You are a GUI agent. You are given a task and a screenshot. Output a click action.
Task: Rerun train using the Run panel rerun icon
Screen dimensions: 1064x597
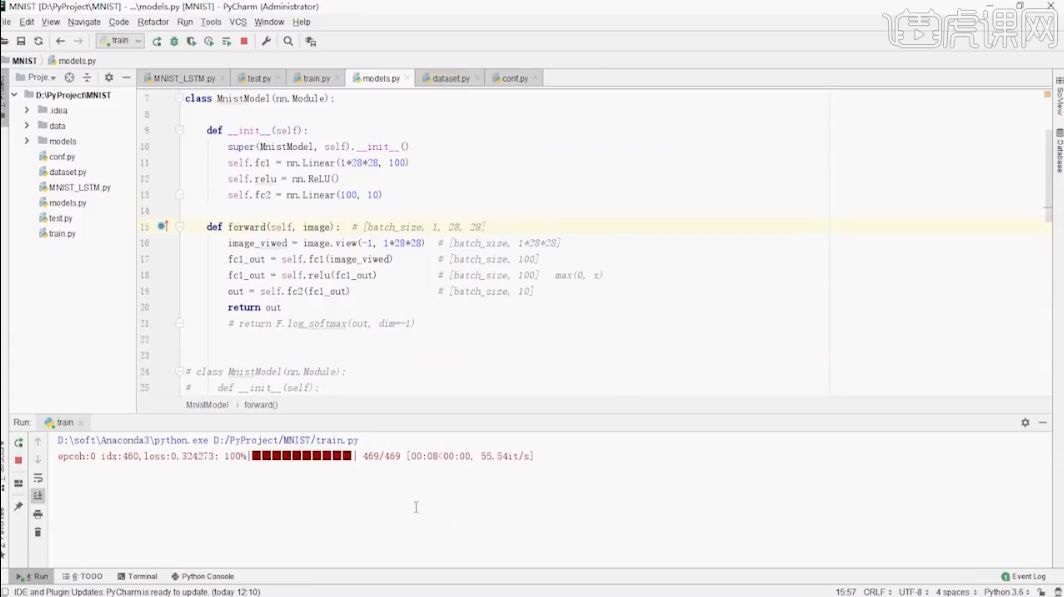[18, 443]
